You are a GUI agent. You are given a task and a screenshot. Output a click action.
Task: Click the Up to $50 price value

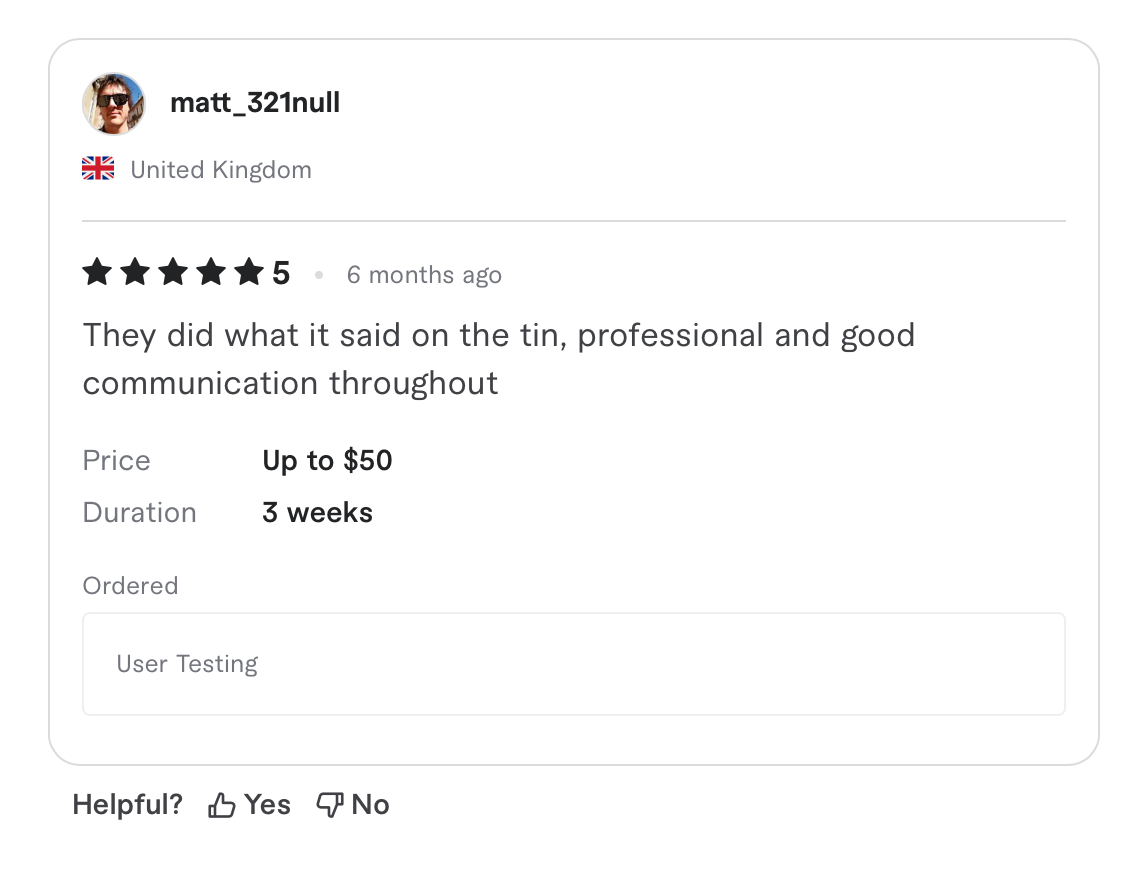(327, 461)
